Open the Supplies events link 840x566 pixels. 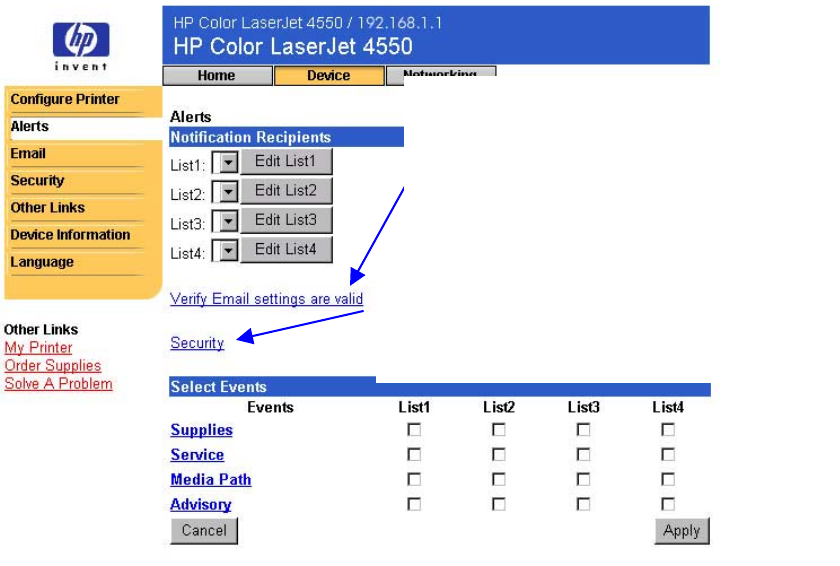point(201,430)
